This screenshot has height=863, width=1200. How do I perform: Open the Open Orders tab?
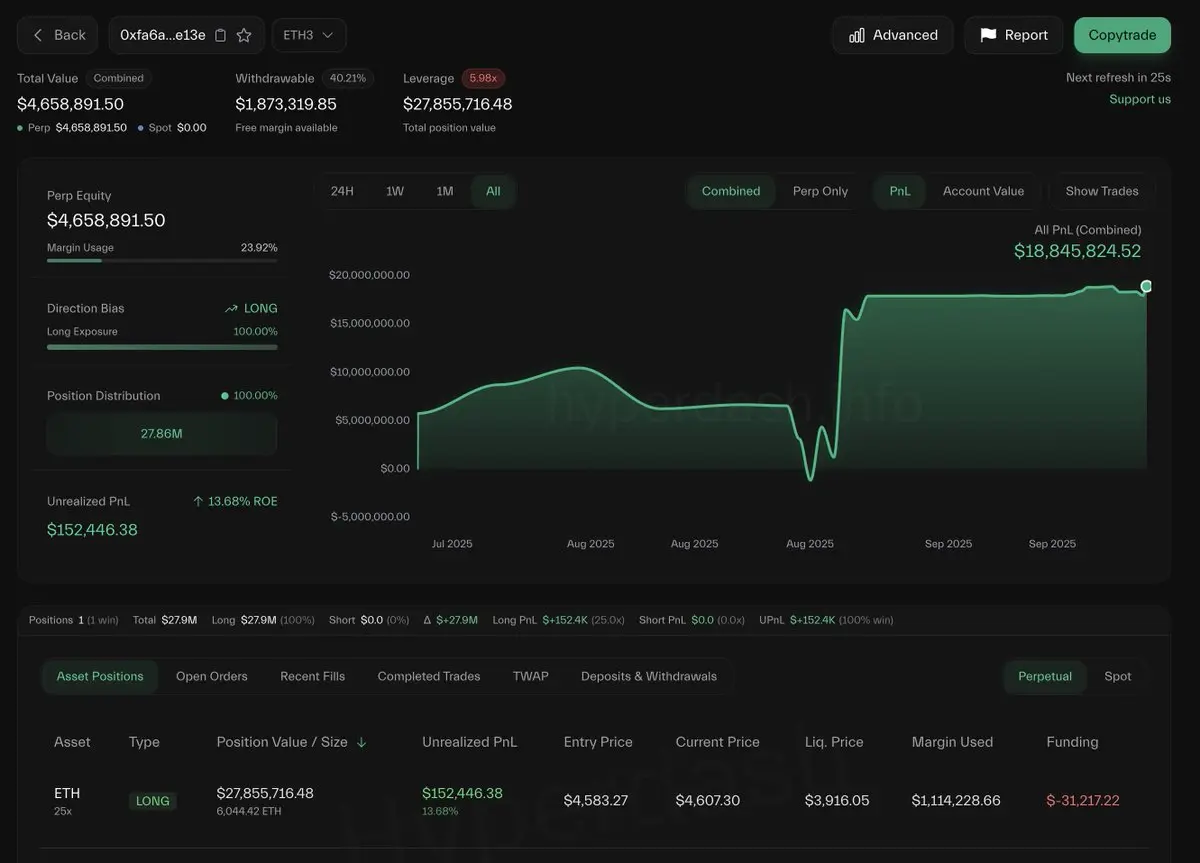click(212, 677)
